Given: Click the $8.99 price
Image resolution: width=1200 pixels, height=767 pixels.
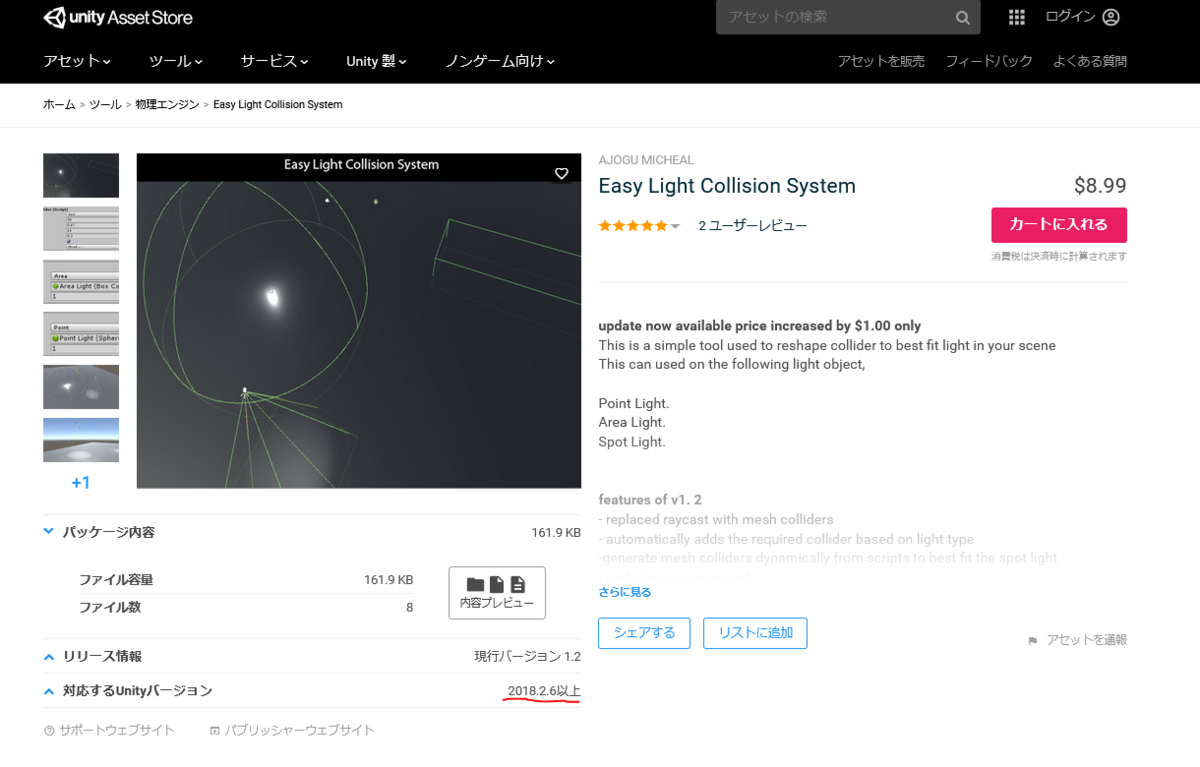Looking at the screenshot, I should pos(1100,186).
